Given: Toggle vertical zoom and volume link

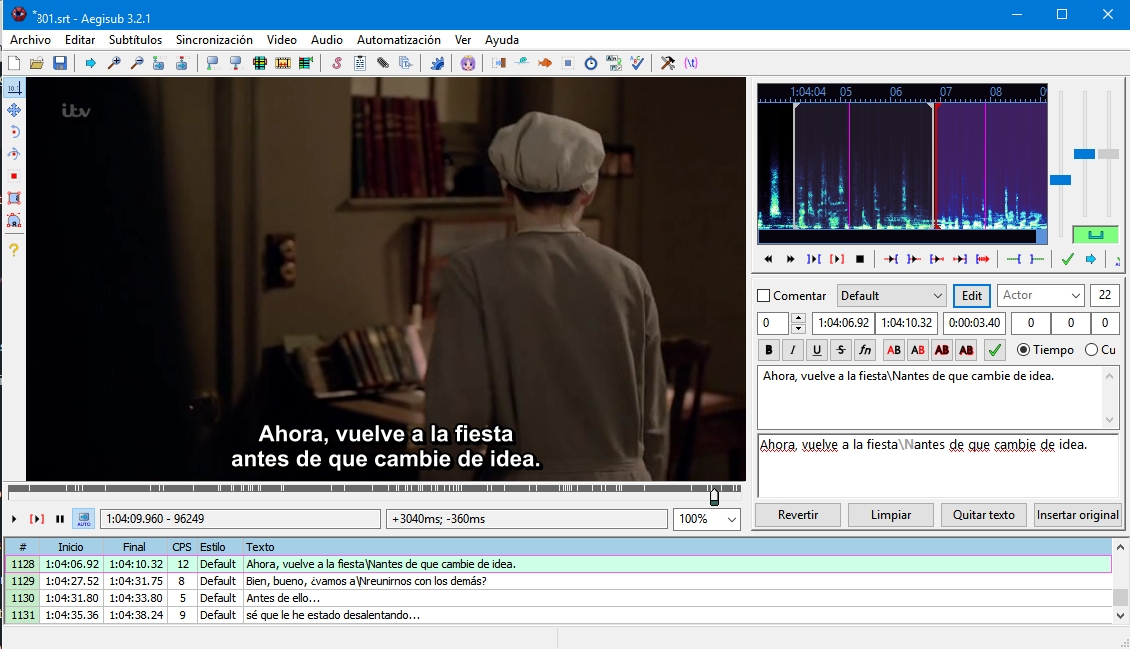Looking at the screenshot, I should click(x=1095, y=235).
